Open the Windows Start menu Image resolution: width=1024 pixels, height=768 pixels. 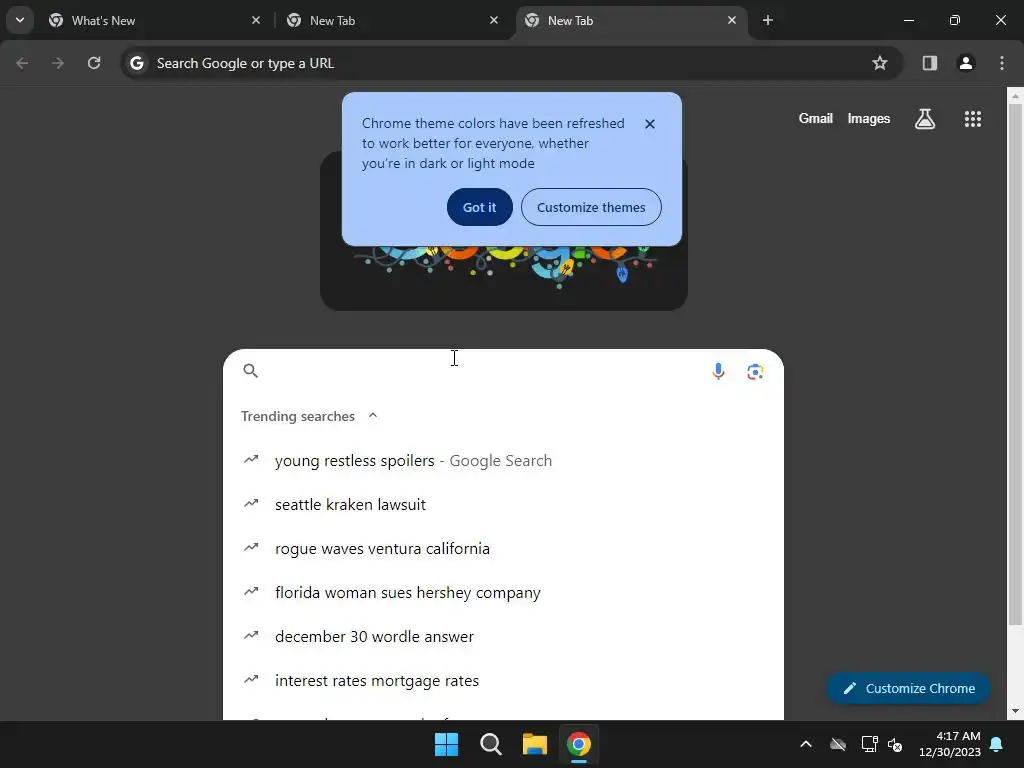pyautogui.click(x=447, y=744)
